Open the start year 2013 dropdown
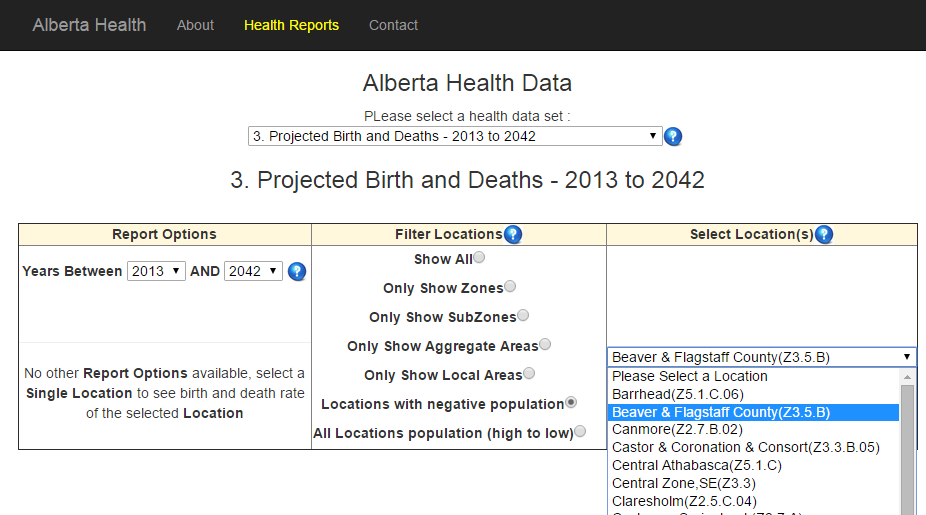The height and width of the screenshot is (515, 926). click(156, 271)
